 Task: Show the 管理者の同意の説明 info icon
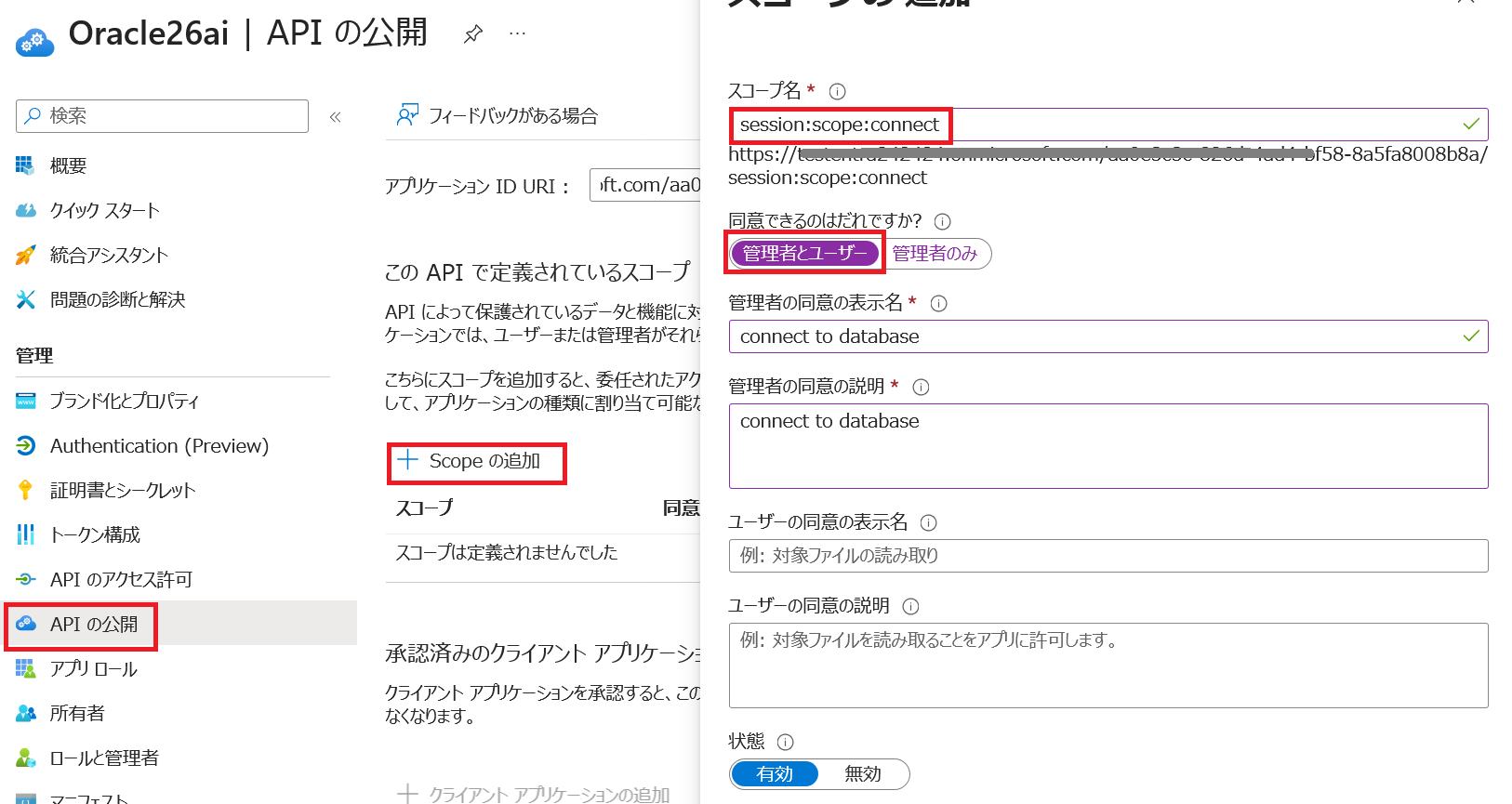(921, 387)
